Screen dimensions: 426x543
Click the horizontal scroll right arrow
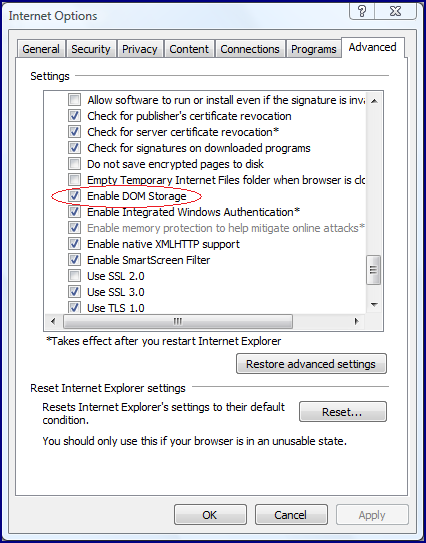pyautogui.click(x=356, y=321)
